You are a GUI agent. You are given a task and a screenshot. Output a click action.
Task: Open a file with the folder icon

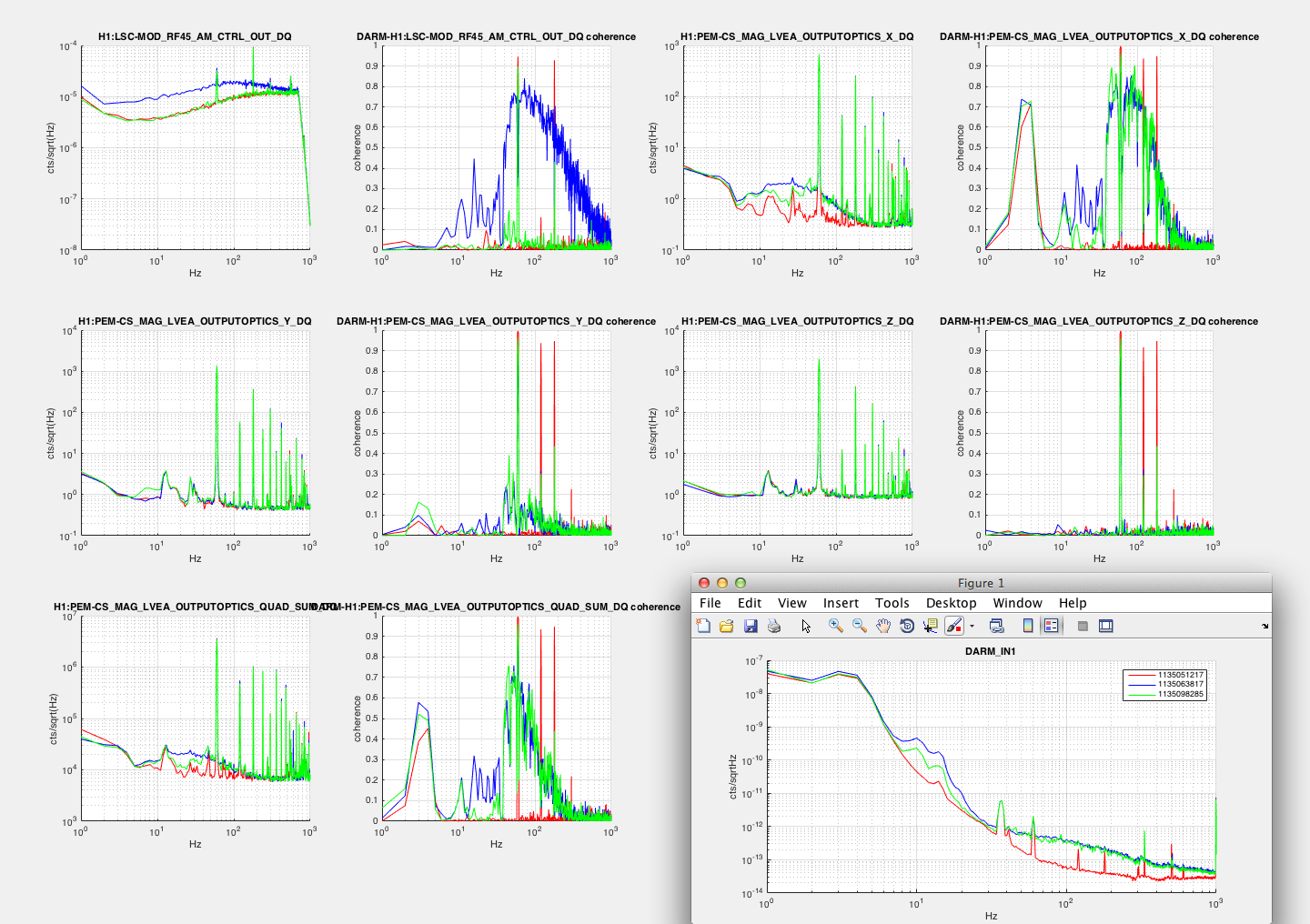tap(726, 626)
